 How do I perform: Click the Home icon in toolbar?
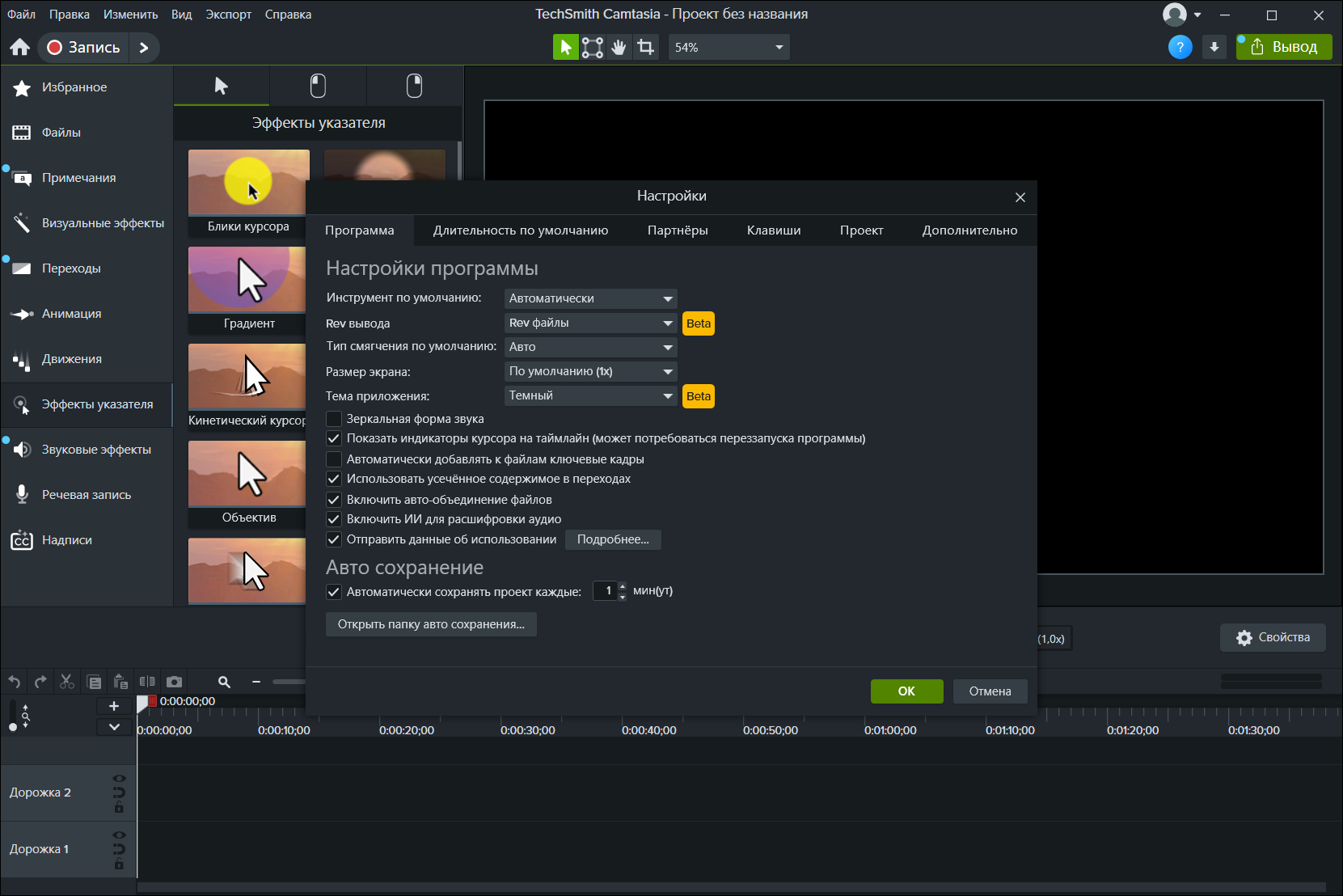(x=20, y=47)
